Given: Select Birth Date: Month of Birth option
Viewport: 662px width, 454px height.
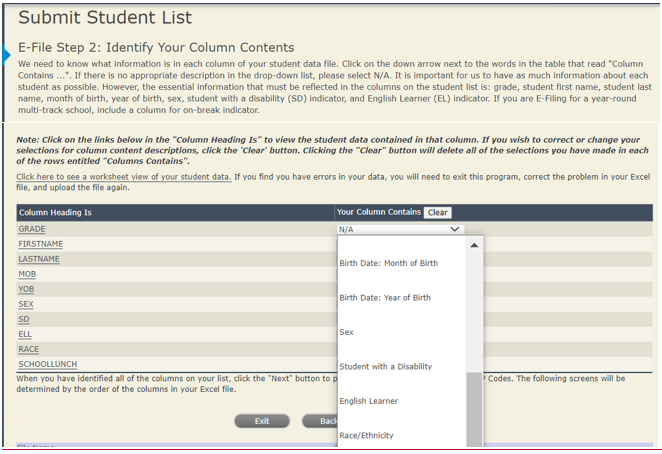Looking at the screenshot, I should click(389, 263).
